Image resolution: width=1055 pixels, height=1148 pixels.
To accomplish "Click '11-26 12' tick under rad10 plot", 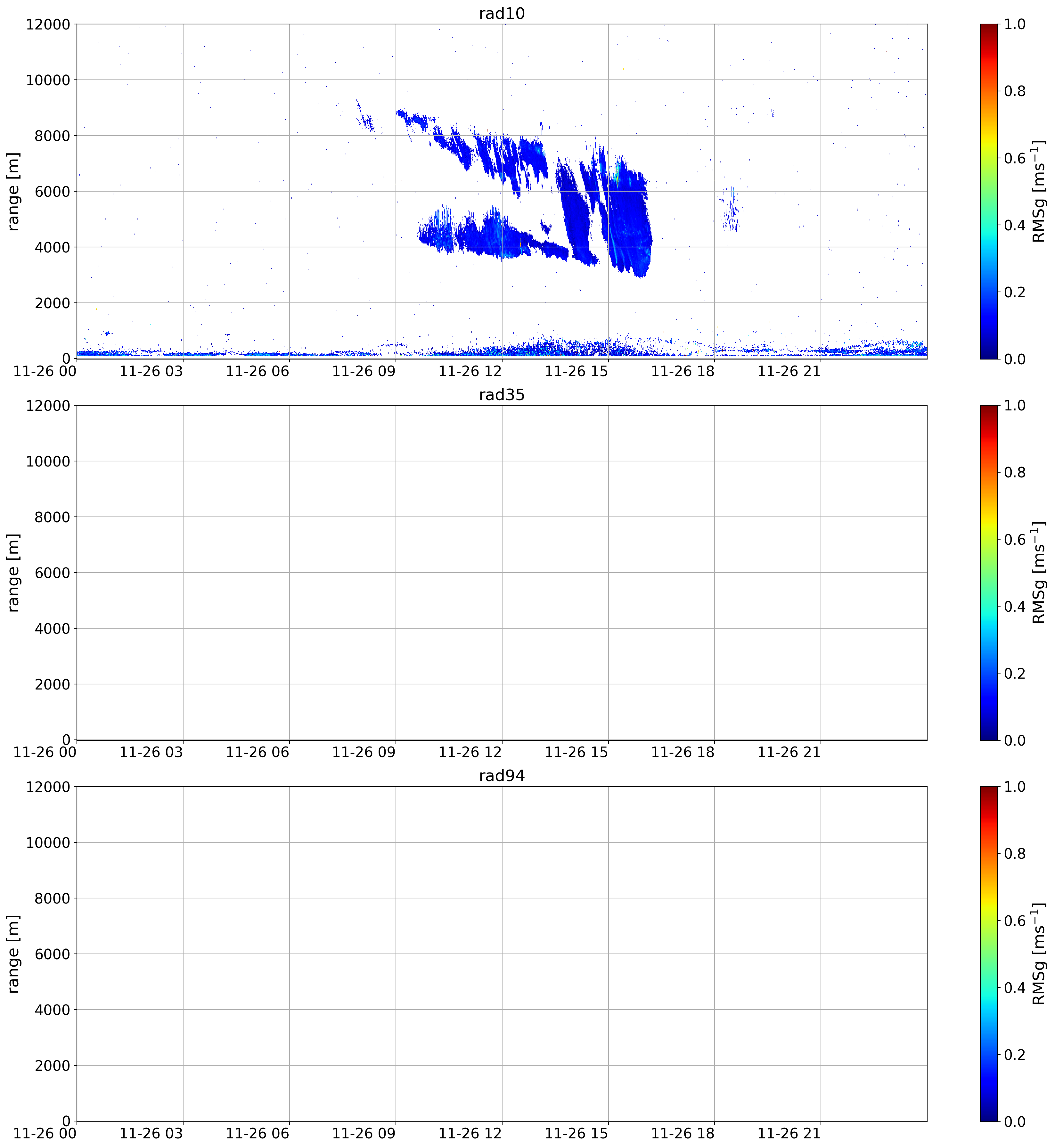I will (x=470, y=371).
